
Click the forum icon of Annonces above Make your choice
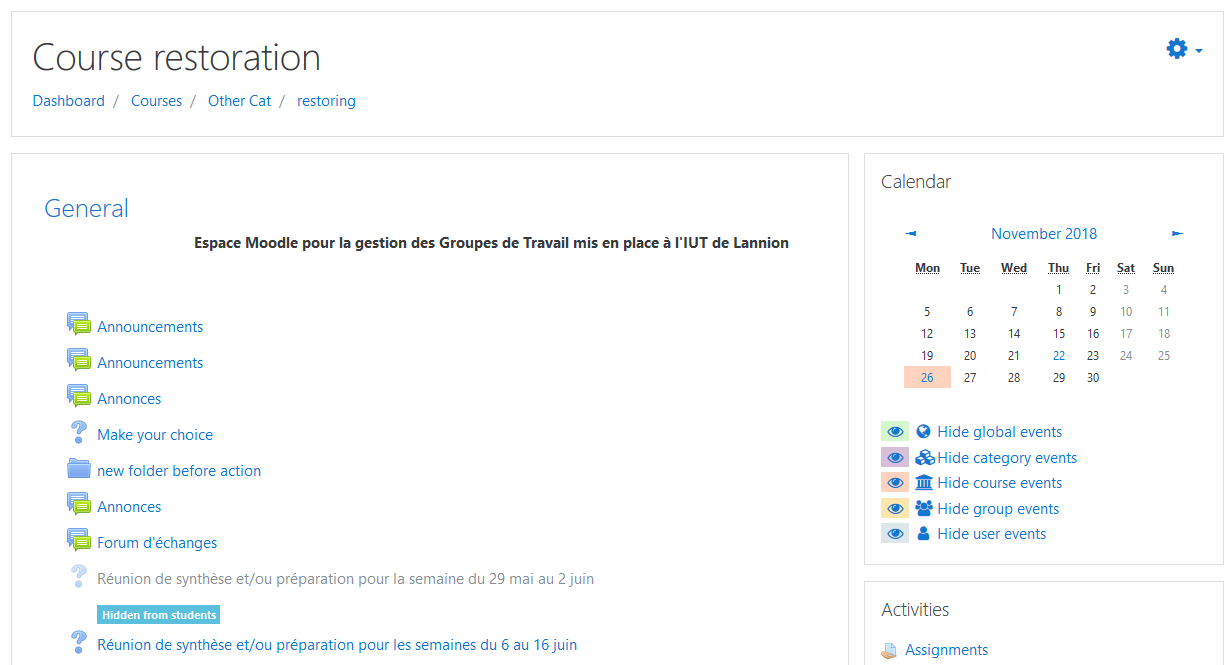point(79,397)
